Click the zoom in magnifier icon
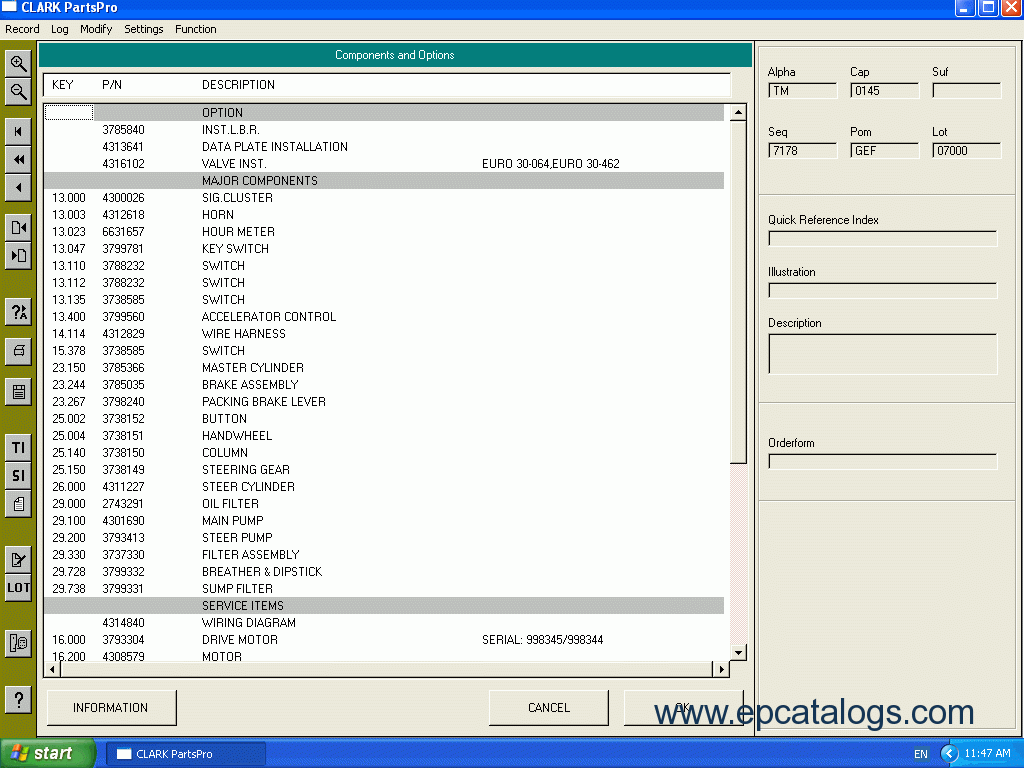The image size is (1024, 768). pos(18,63)
